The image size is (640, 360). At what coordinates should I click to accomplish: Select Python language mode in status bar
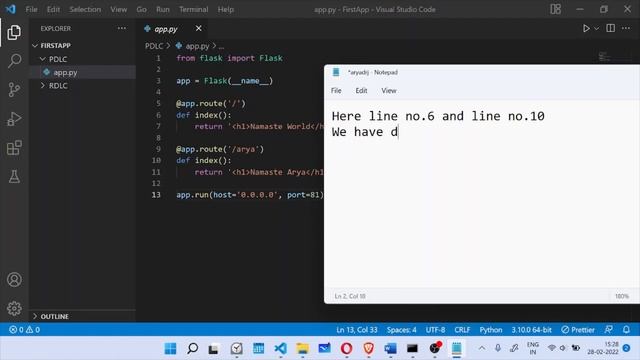pyautogui.click(x=491, y=329)
